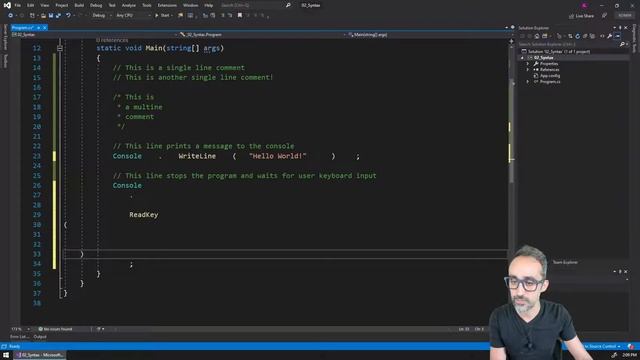Open the Debug menu
This screenshot has height=360, width=640.
tap(96, 5)
